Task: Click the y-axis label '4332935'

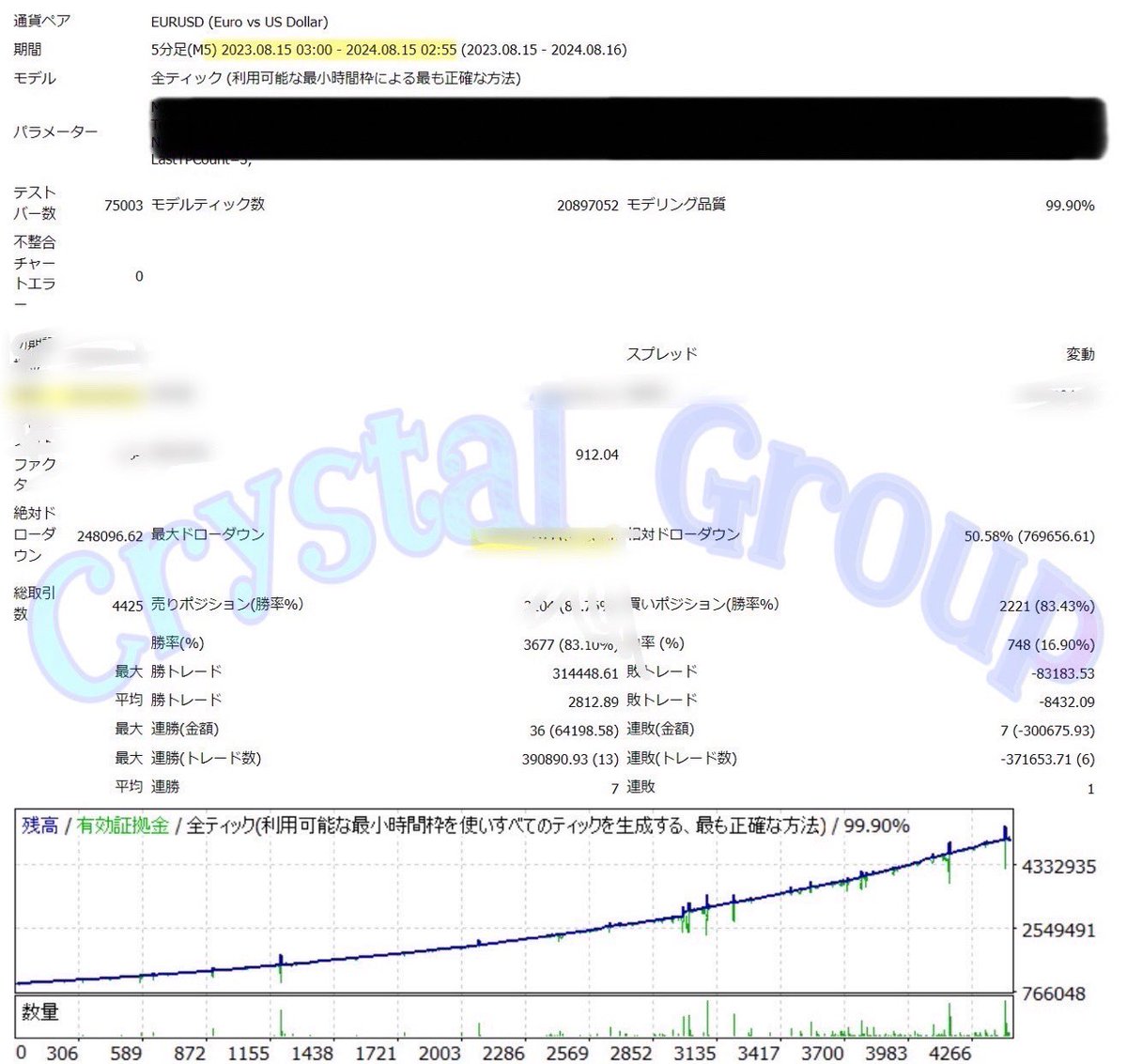Action: point(1059,867)
